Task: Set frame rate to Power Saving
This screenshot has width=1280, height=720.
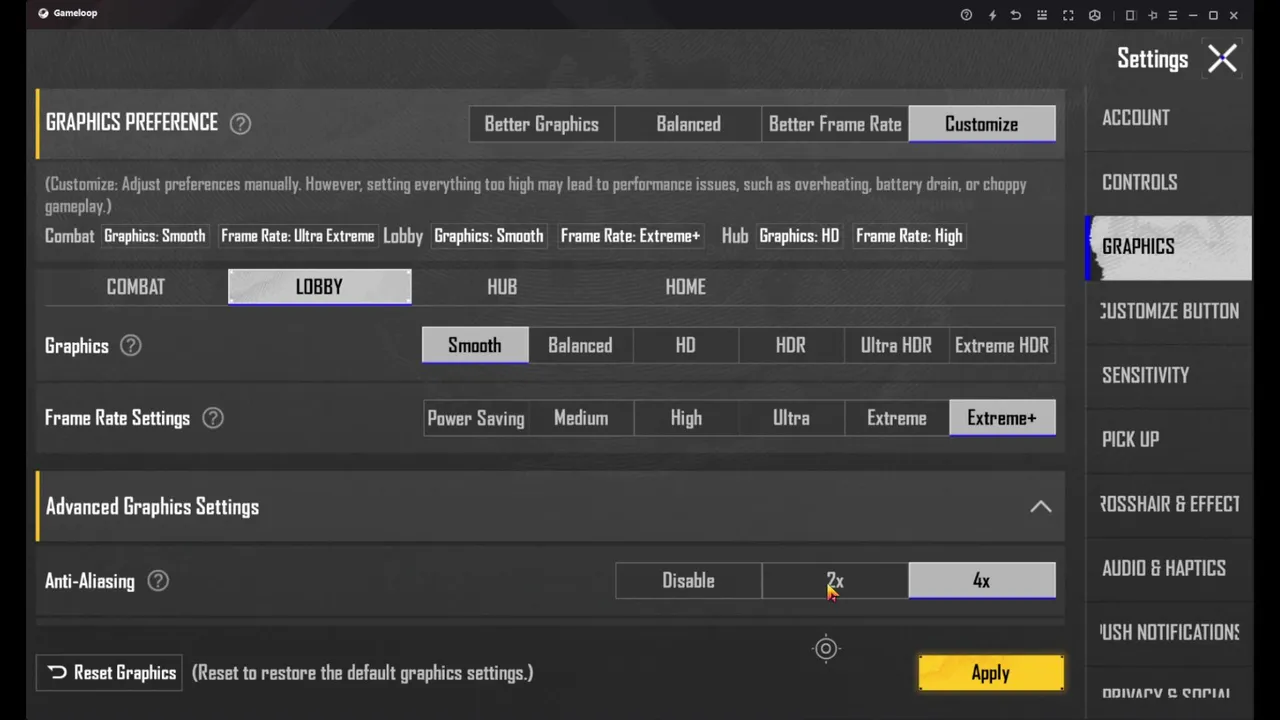Action: (x=475, y=418)
